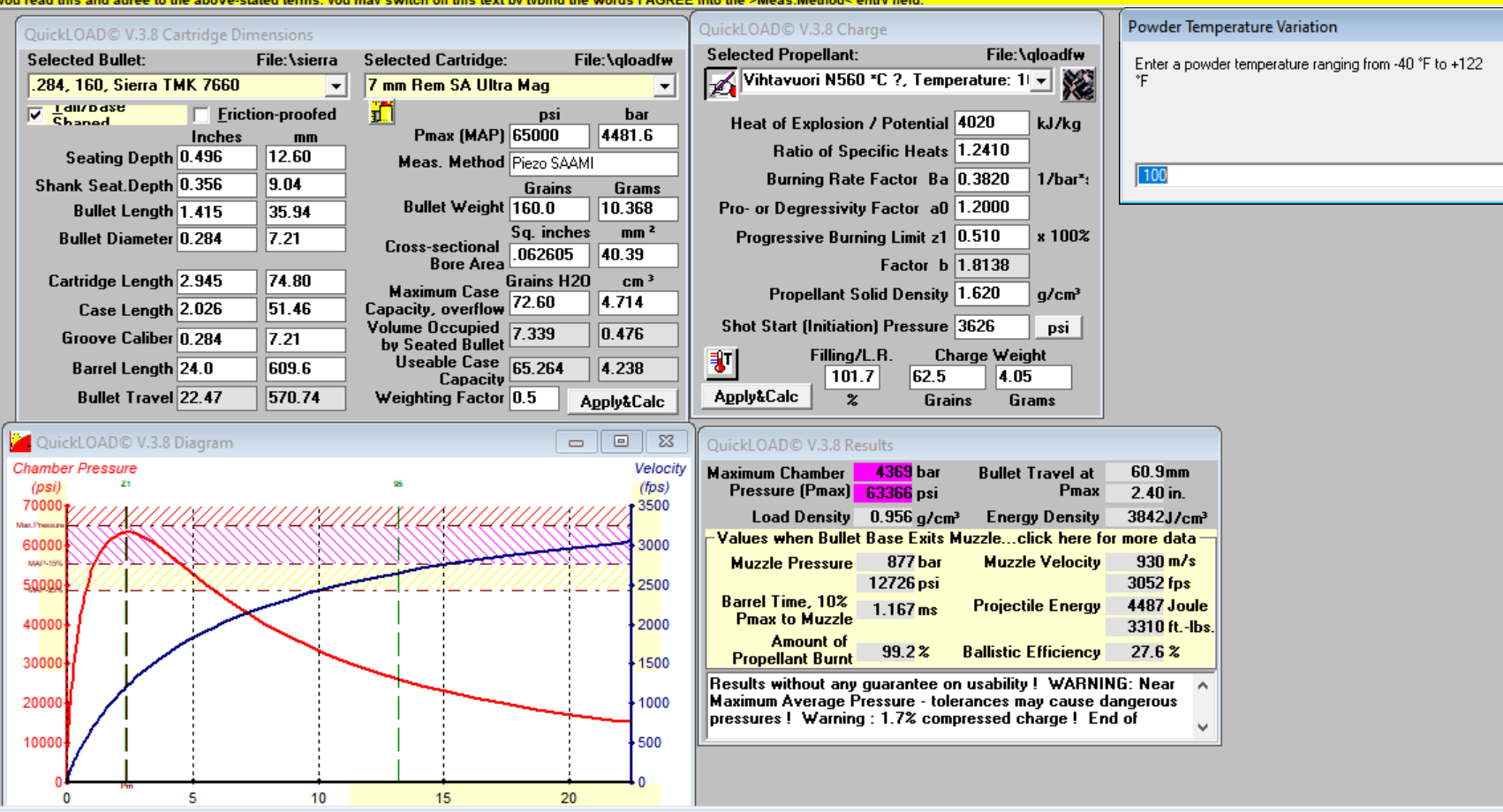Open the Selected Propellant dropdown
Image resolution: width=1503 pixels, height=812 pixels.
click(x=1042, y=81)
